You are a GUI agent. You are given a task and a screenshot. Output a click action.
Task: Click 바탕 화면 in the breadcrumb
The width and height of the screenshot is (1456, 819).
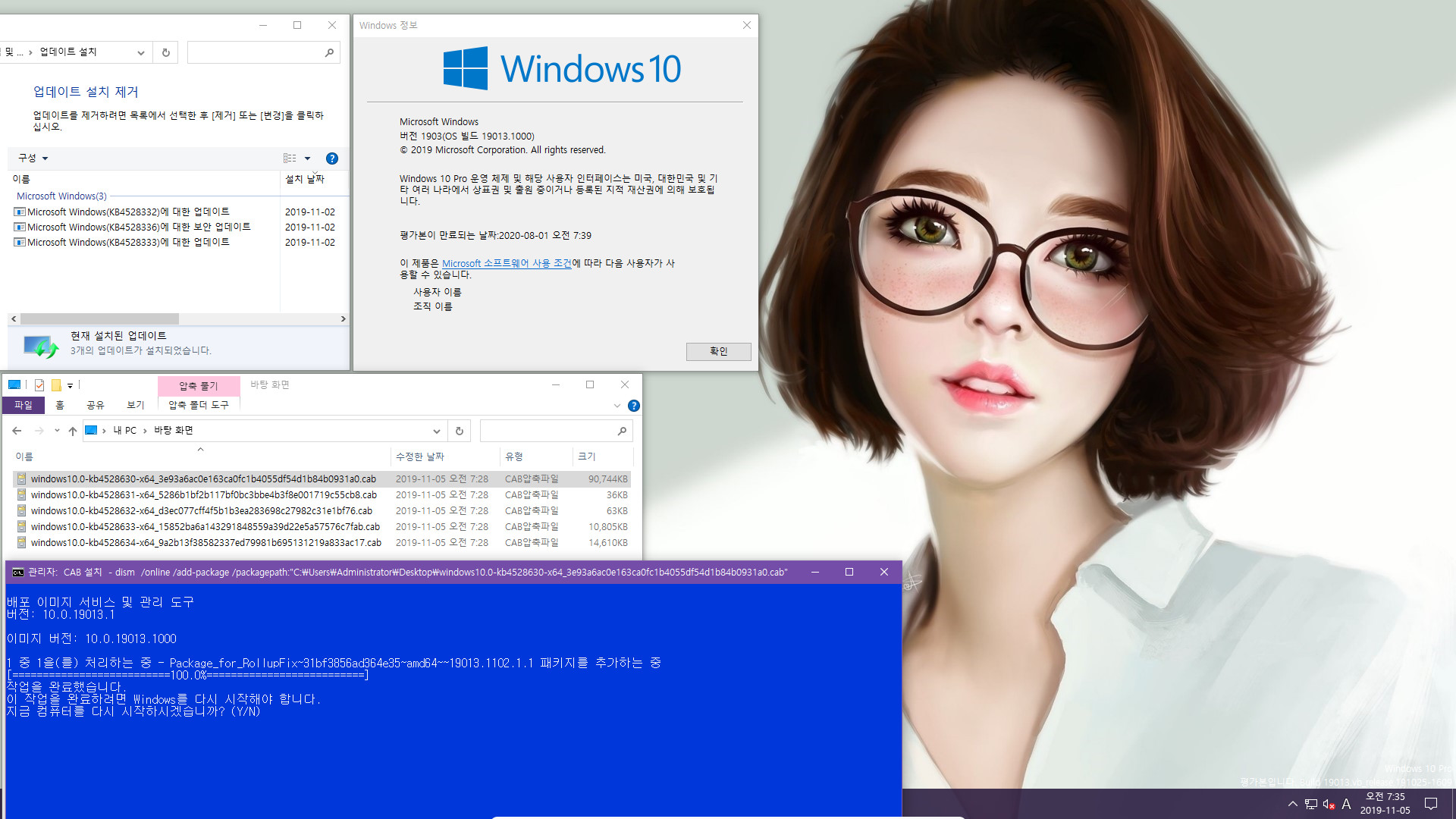click(174, 430)
